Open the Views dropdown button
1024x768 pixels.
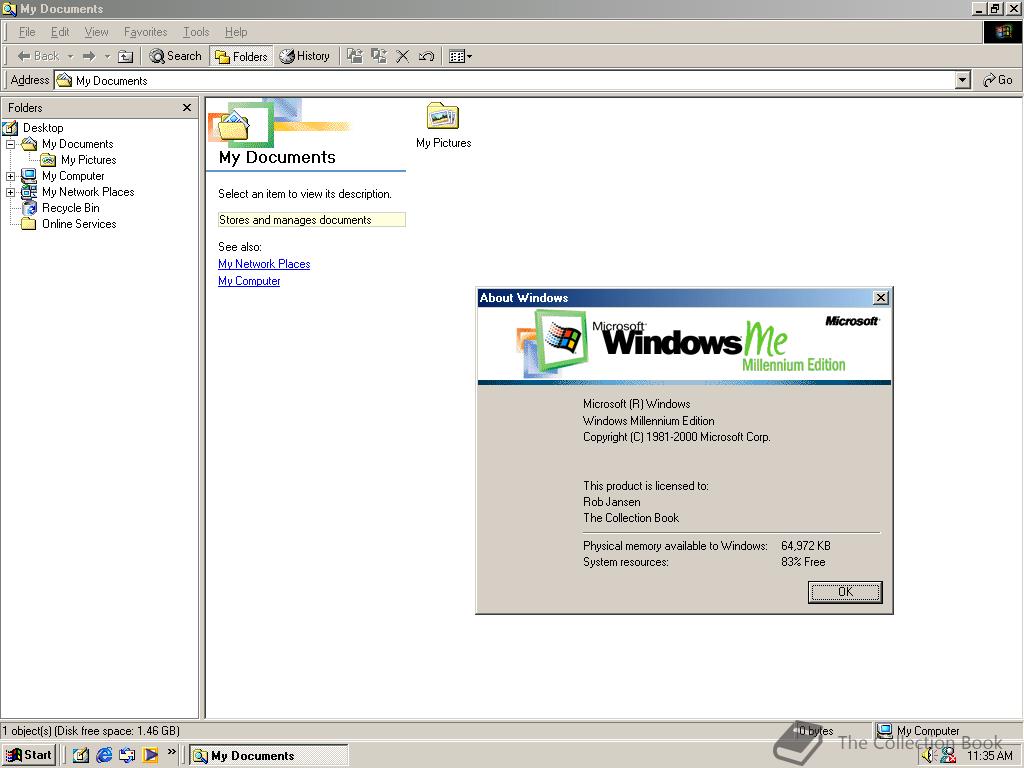pos(460,56)
